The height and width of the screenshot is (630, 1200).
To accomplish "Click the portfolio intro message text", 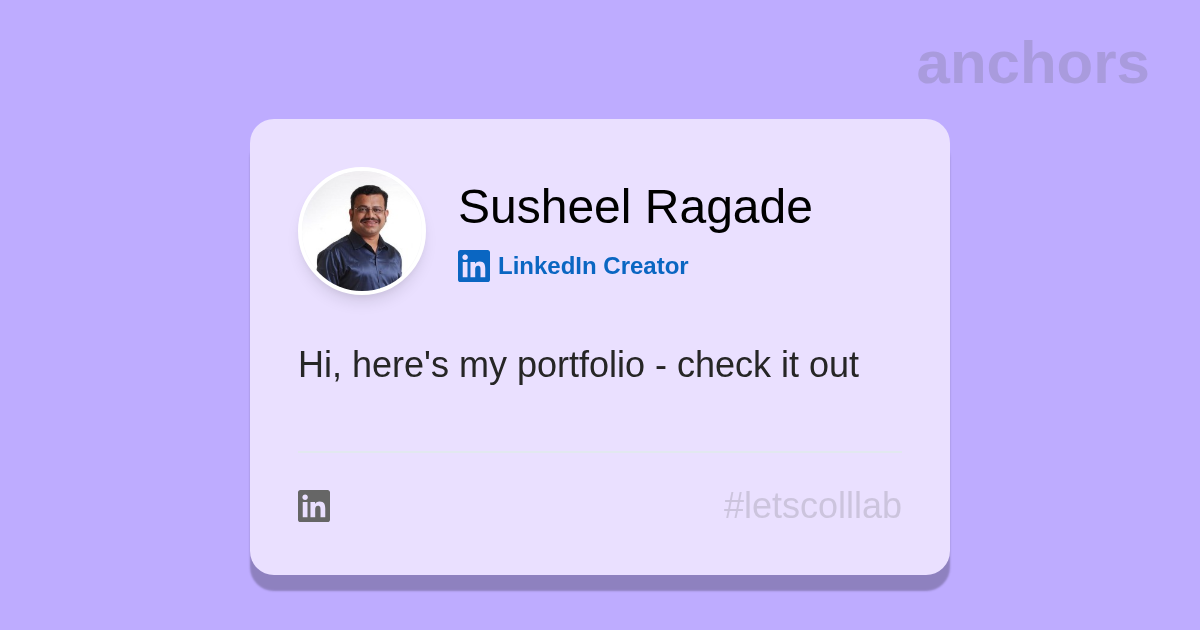I will 578,365.
